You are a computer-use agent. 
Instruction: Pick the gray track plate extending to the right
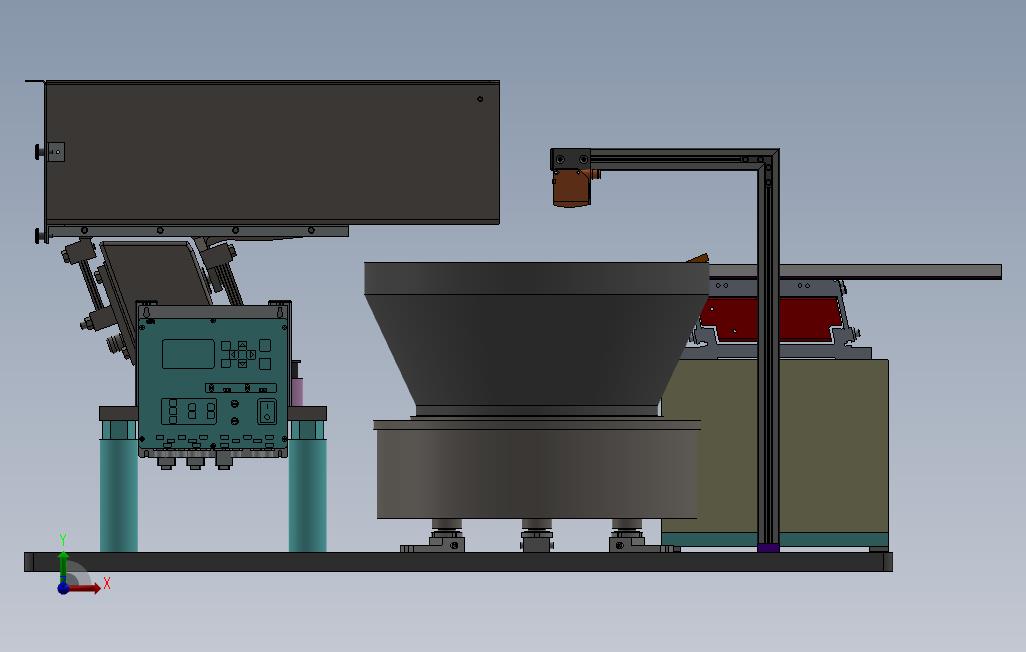click(854, 272)
